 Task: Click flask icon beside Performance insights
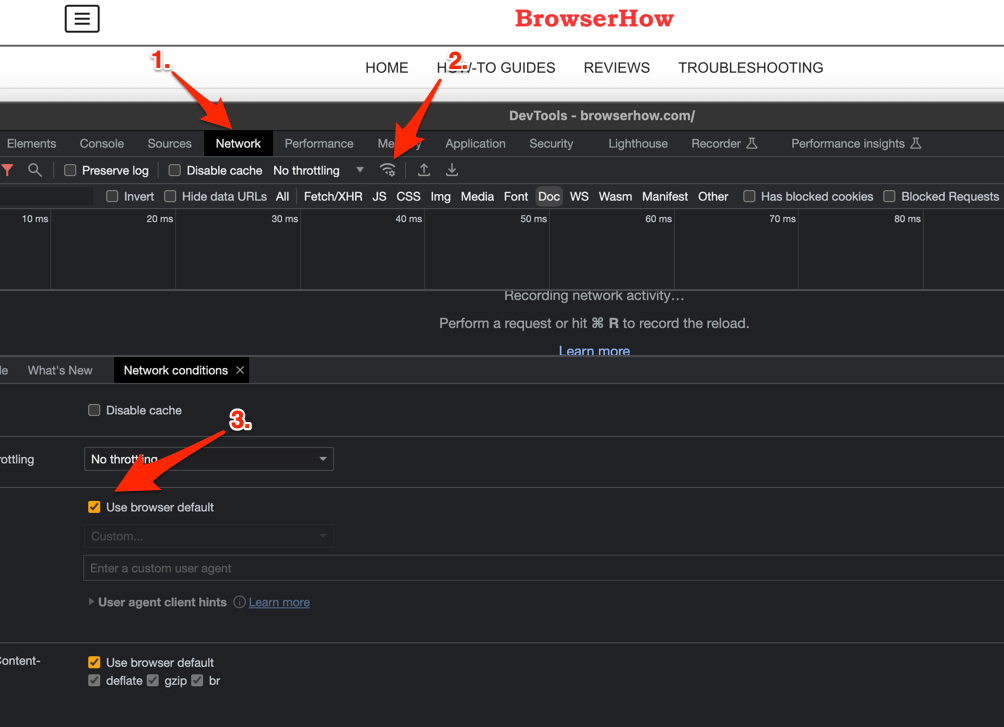[916, 143]
